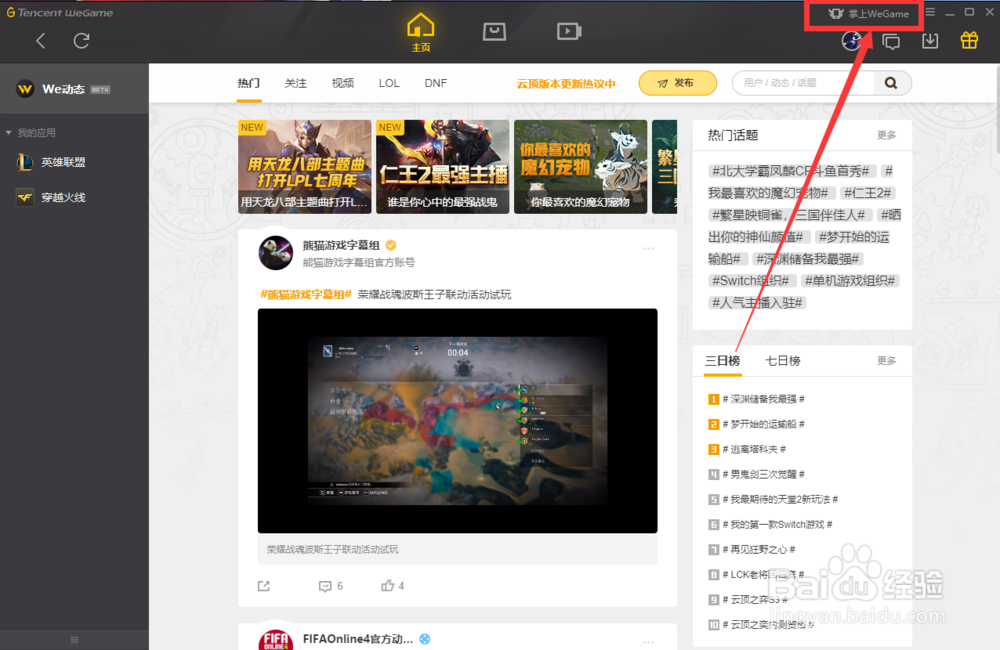Select the 三日榜 ranking tab

723,361
